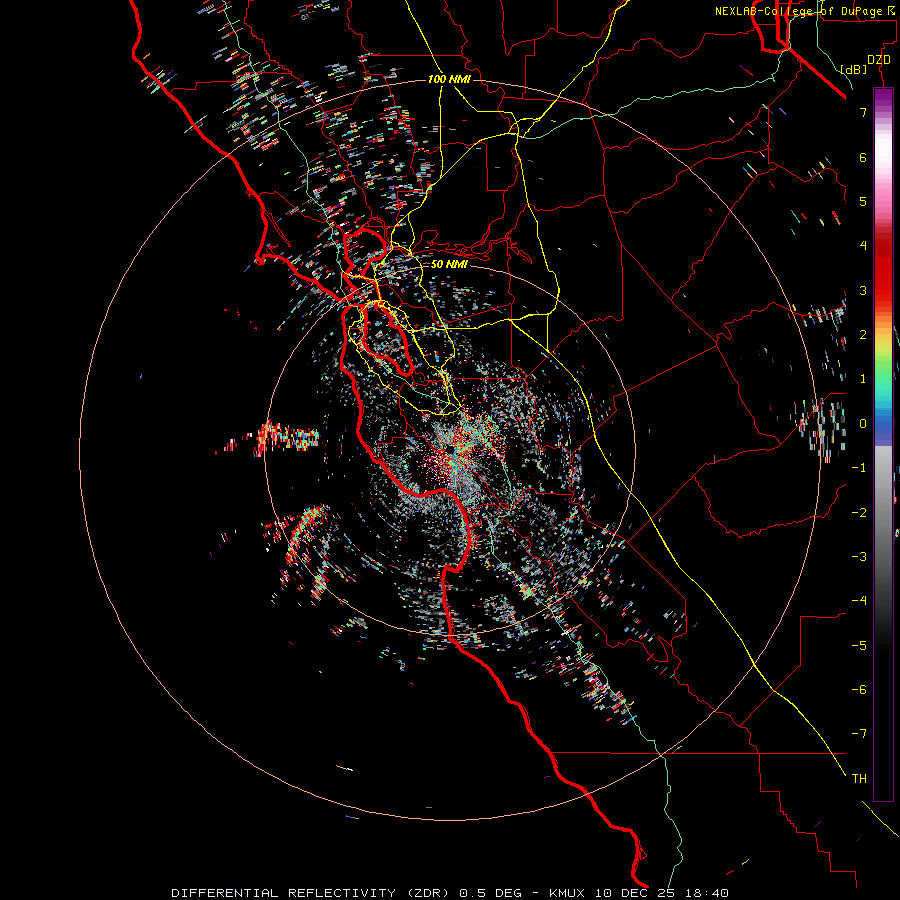Click the "10 DEC 25" date text
This screenshot has height=900, width=900.
click(x=635, y=893)
